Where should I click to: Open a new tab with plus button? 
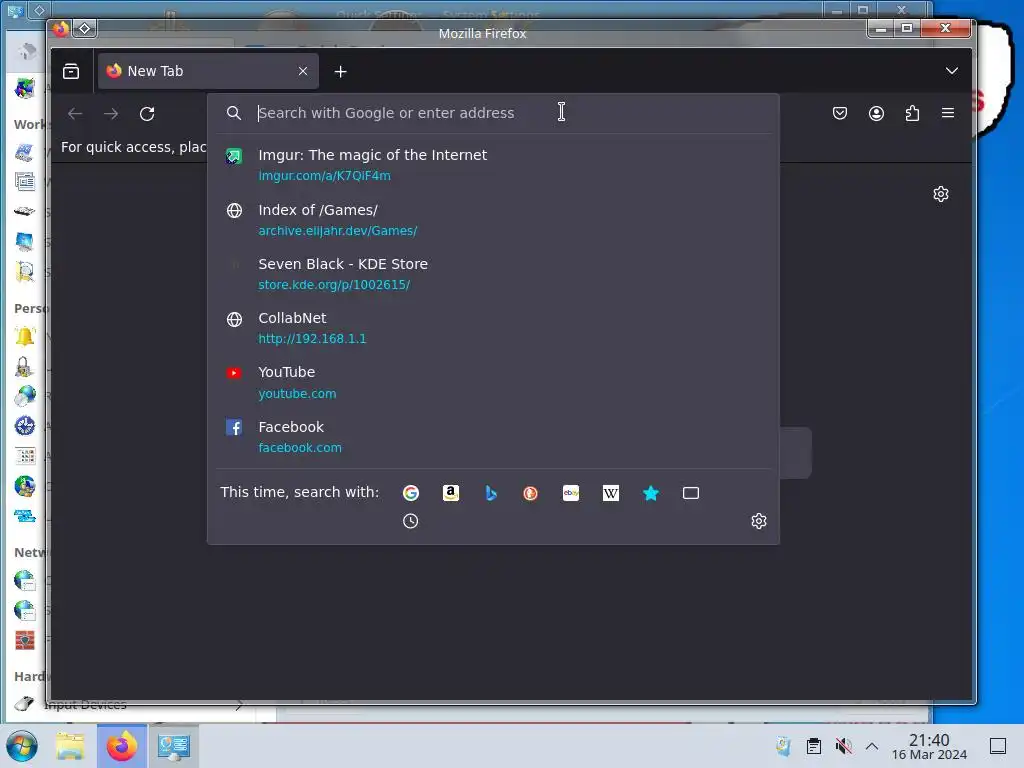pyautogui.click(x=340, y=72)
